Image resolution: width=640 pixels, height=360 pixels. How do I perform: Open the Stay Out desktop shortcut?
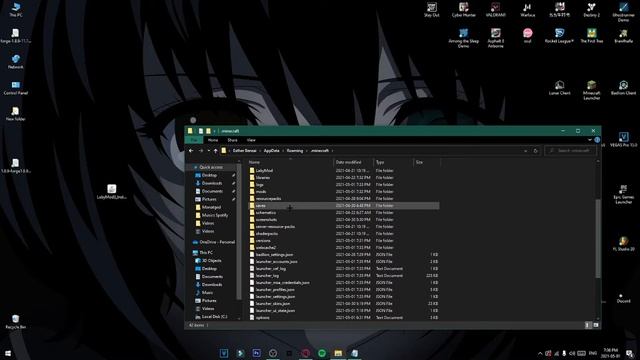431,9
